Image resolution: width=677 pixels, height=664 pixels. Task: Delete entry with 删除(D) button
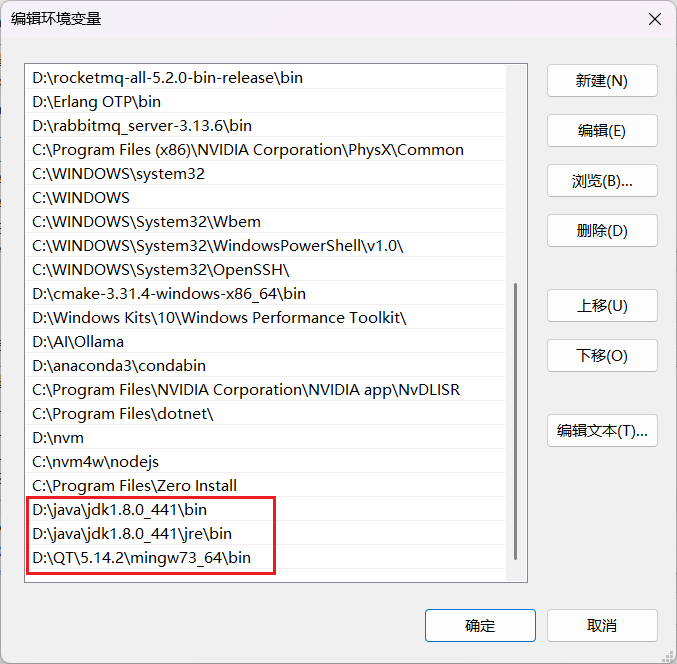[x=602, y=231]
